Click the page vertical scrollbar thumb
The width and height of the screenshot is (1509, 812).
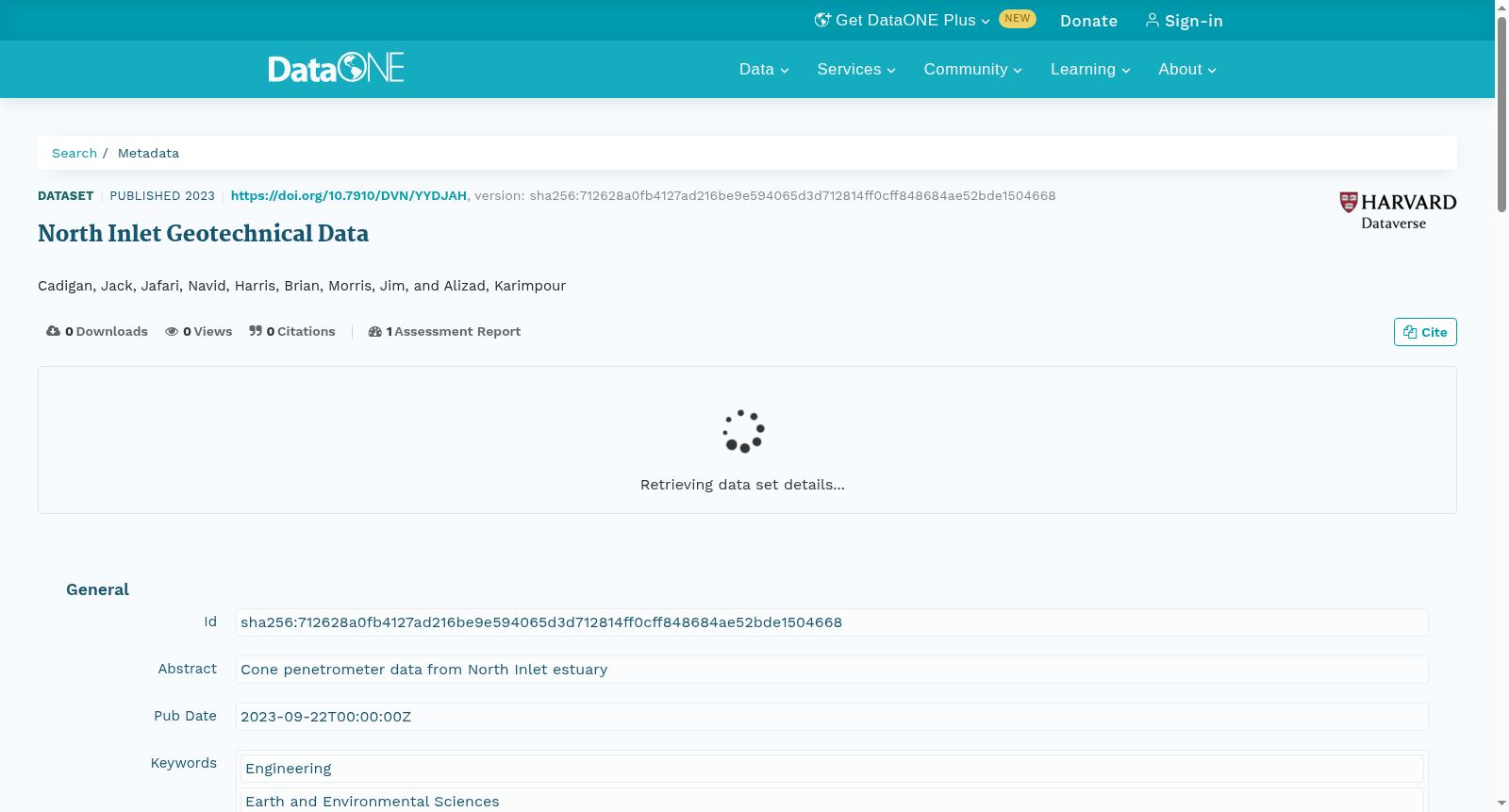tap(1501, 113)
